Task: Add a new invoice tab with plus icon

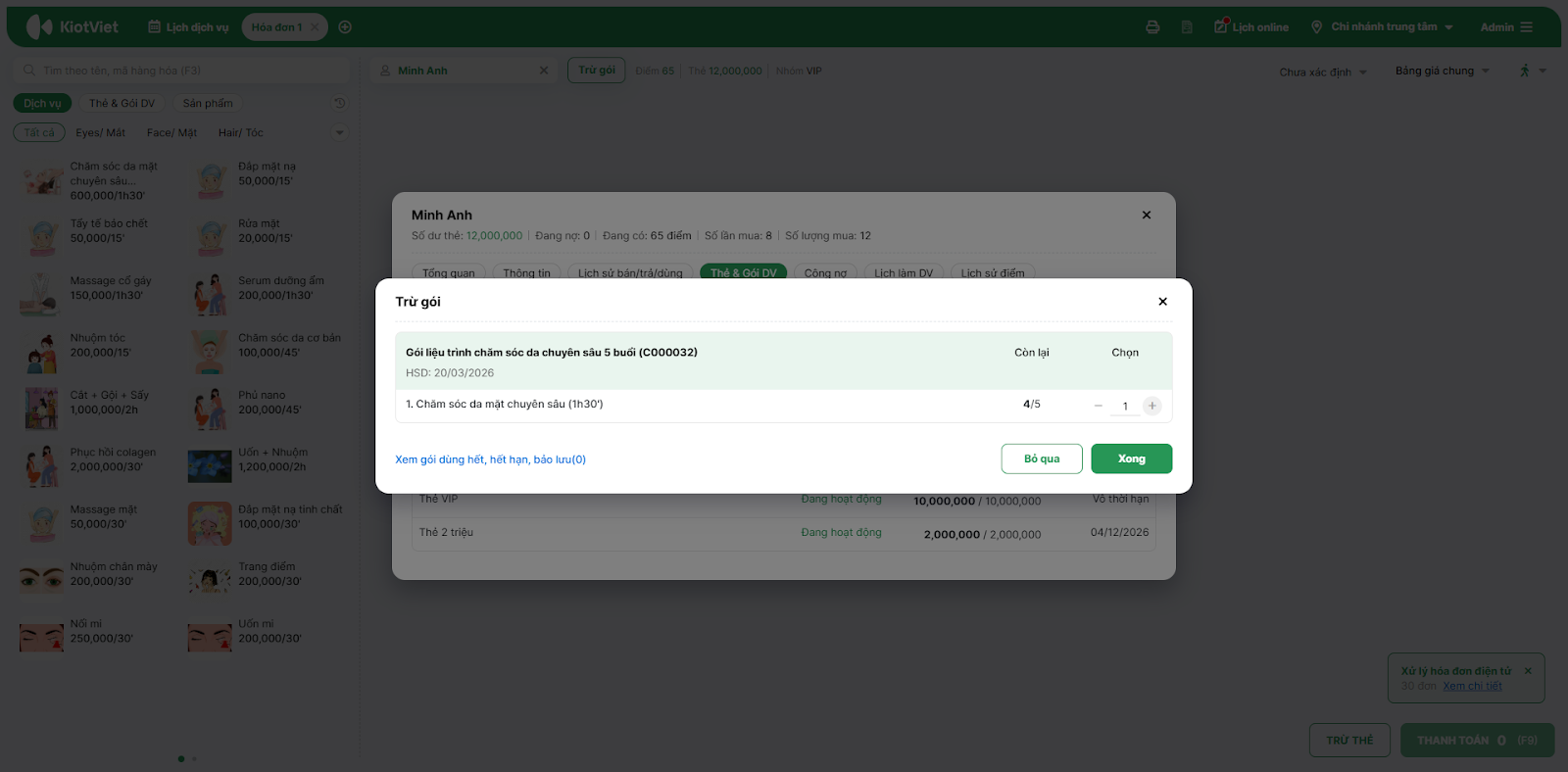Action: tap(345, 27)
